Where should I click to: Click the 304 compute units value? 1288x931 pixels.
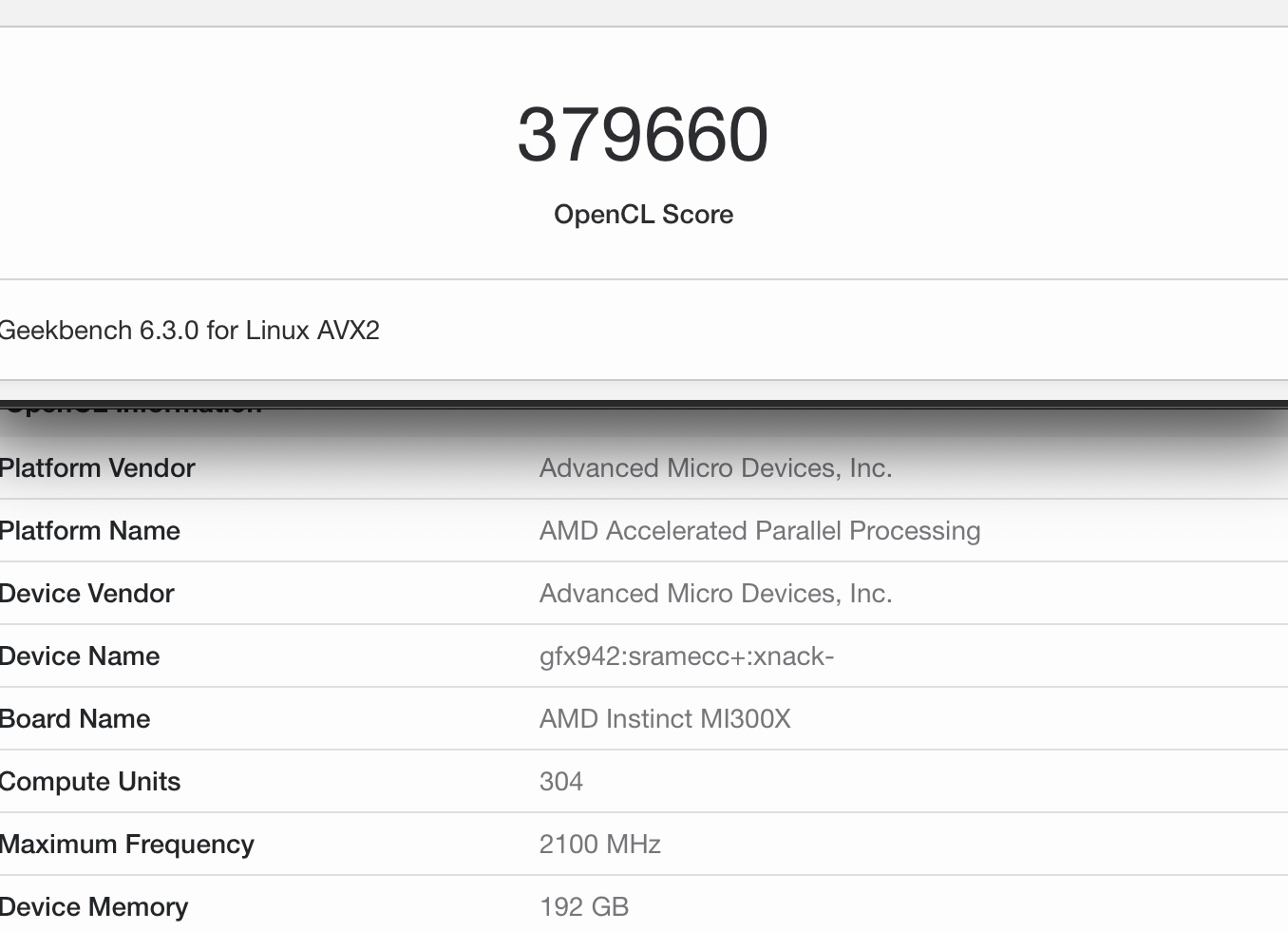coord(560,782)
